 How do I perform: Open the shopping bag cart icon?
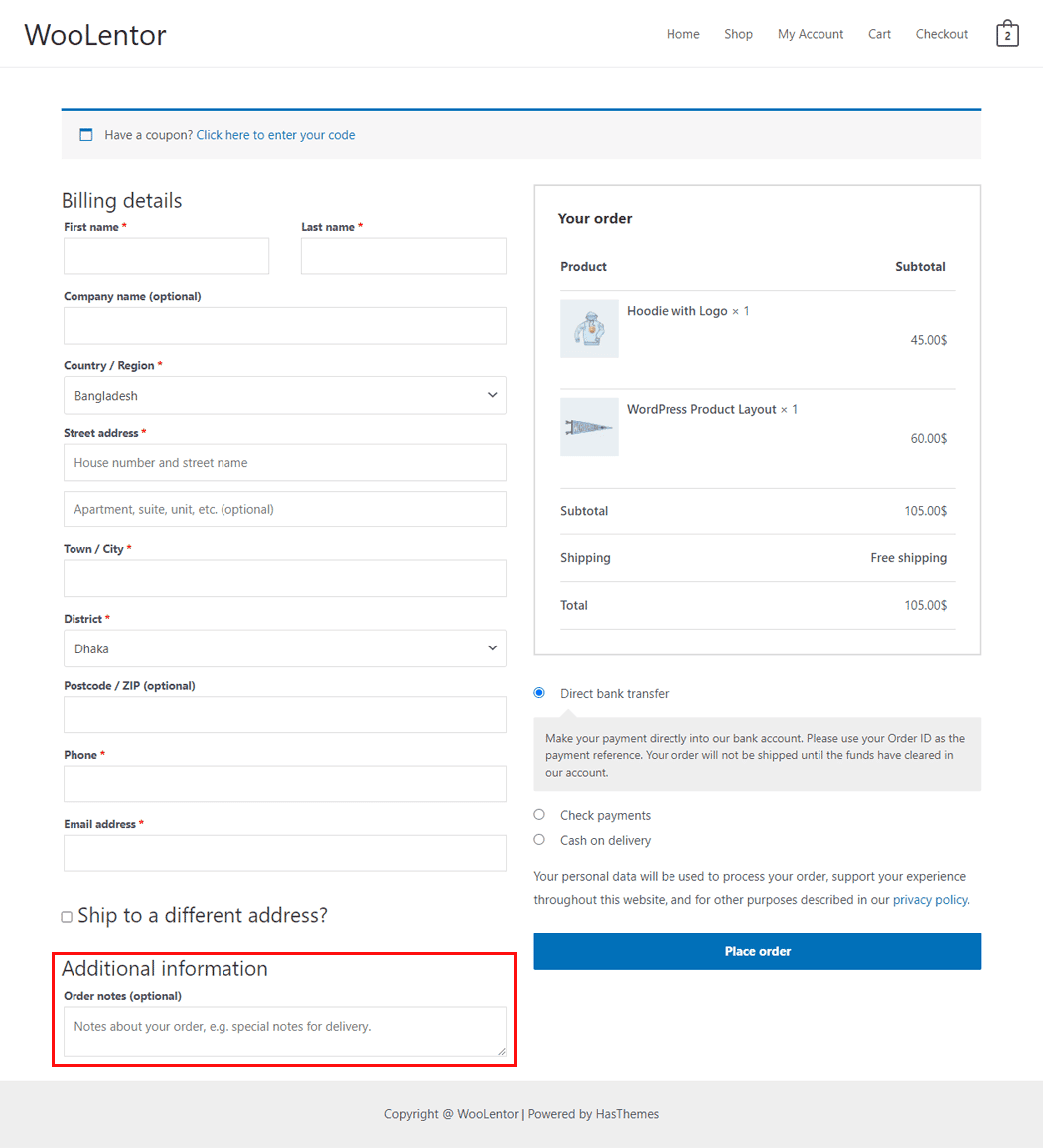point(1007,34)
